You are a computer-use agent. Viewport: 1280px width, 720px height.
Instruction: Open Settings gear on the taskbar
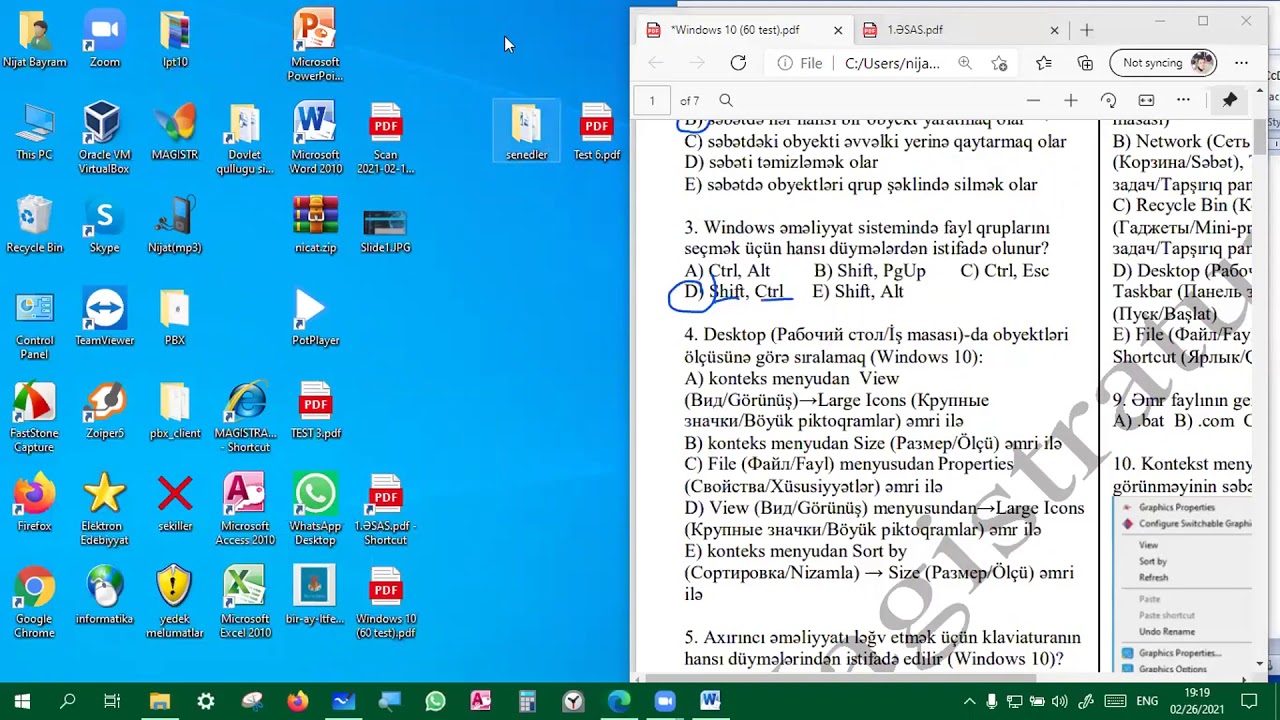pyautogui.click(x=205, y=701)
